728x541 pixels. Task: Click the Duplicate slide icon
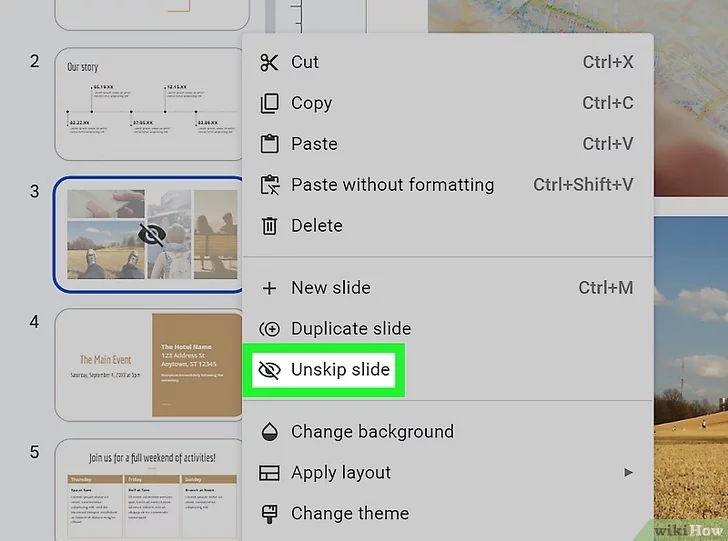[269, 329]
